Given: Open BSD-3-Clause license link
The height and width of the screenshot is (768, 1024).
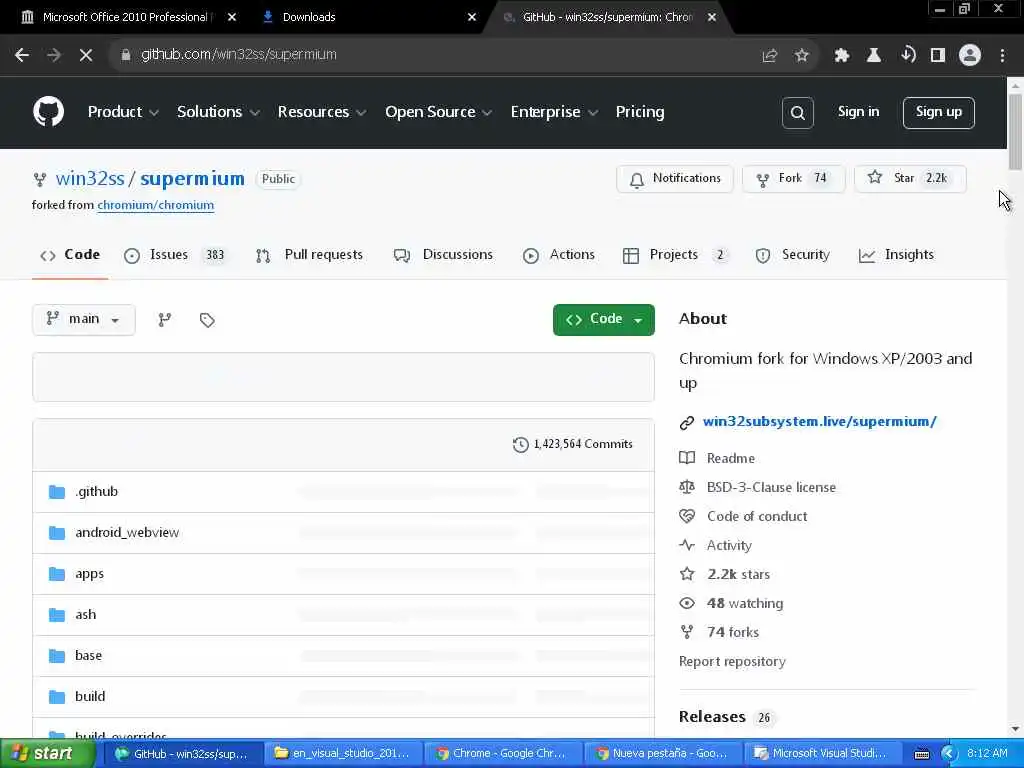Looking at the screenshot, I should pyautogui.click(x=771, y=488).
